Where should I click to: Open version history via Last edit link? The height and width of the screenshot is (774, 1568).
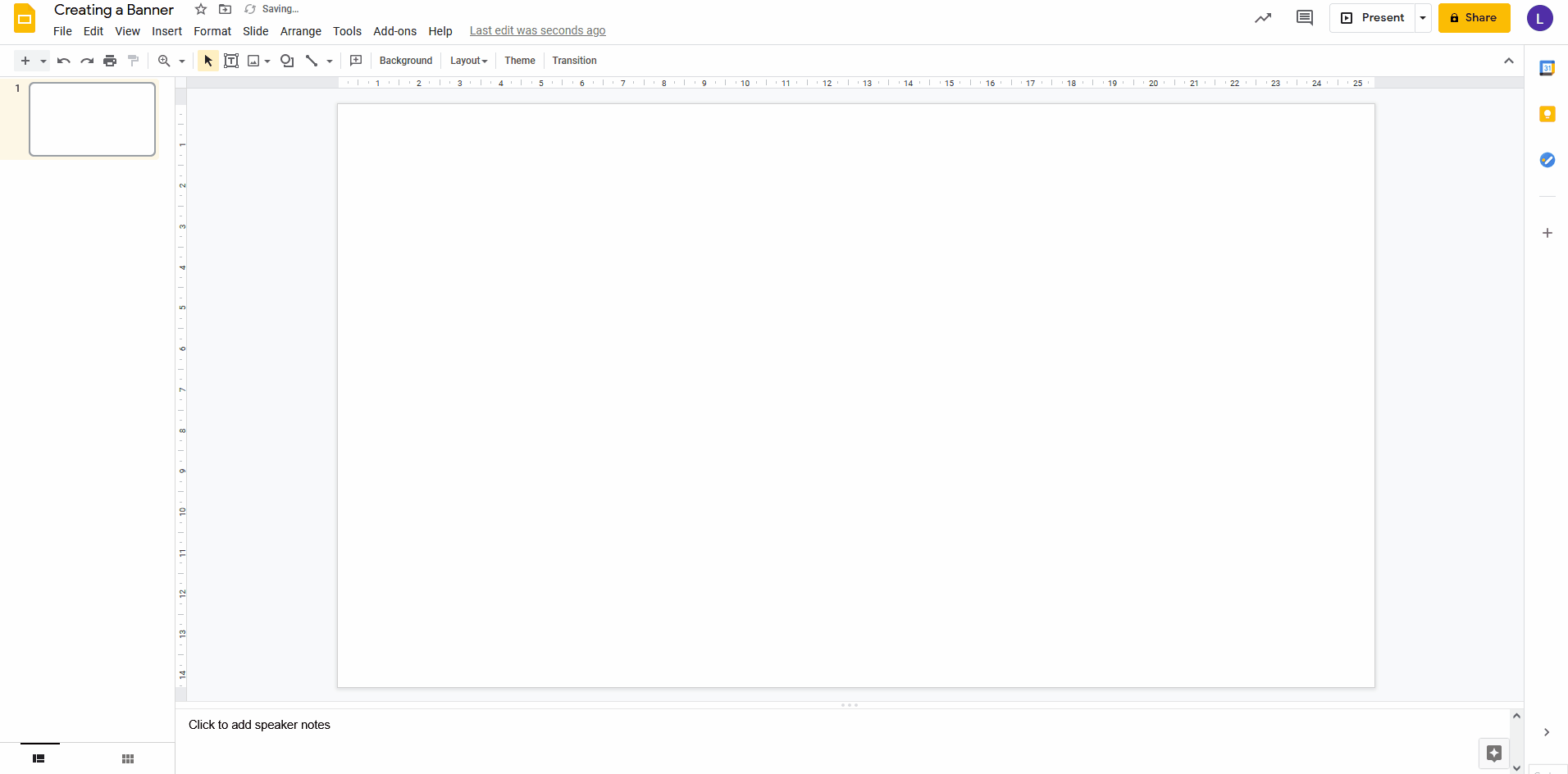tap(537, 30)
